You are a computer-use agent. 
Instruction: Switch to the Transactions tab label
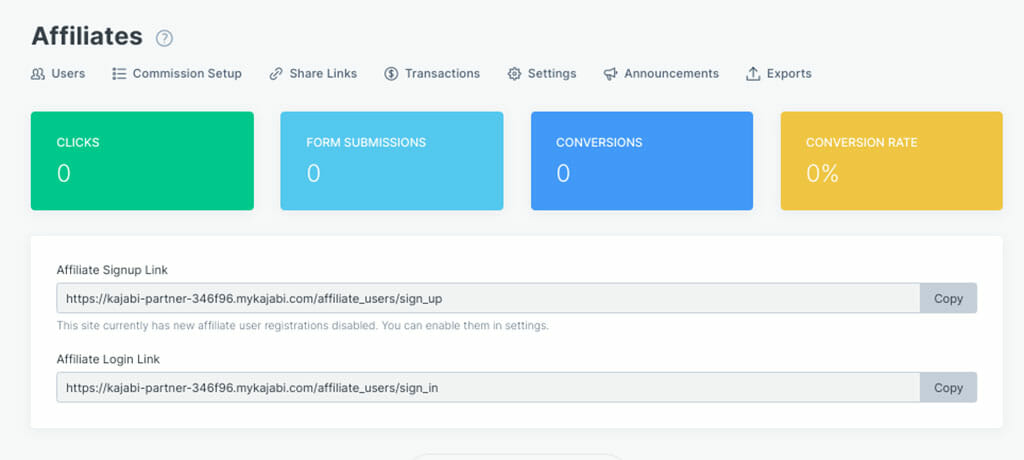tap(442, 74)
